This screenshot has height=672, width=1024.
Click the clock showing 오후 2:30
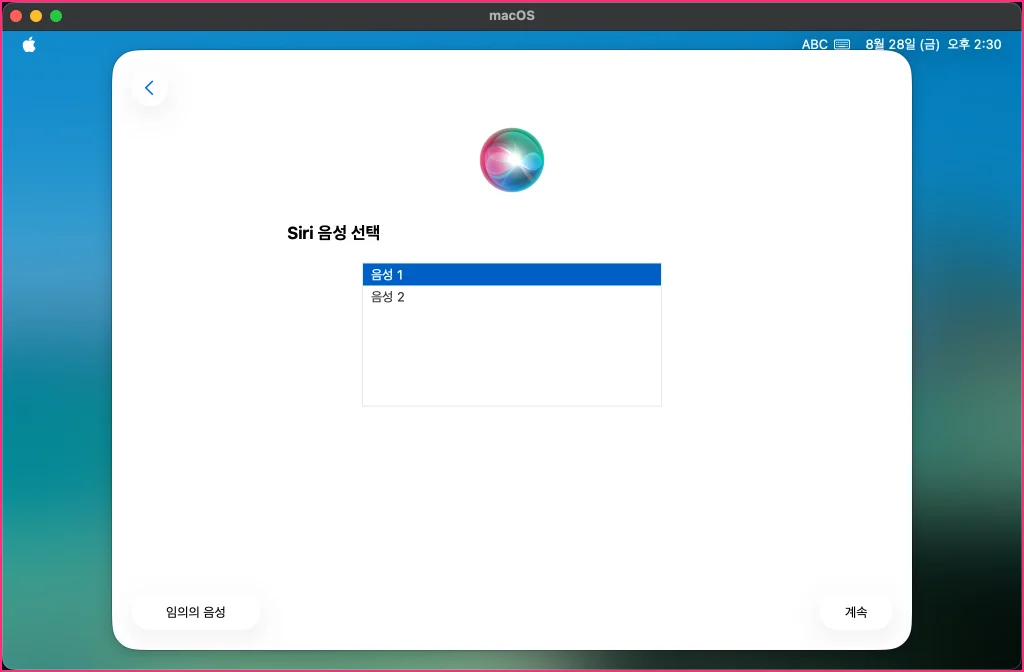(974, 44)
